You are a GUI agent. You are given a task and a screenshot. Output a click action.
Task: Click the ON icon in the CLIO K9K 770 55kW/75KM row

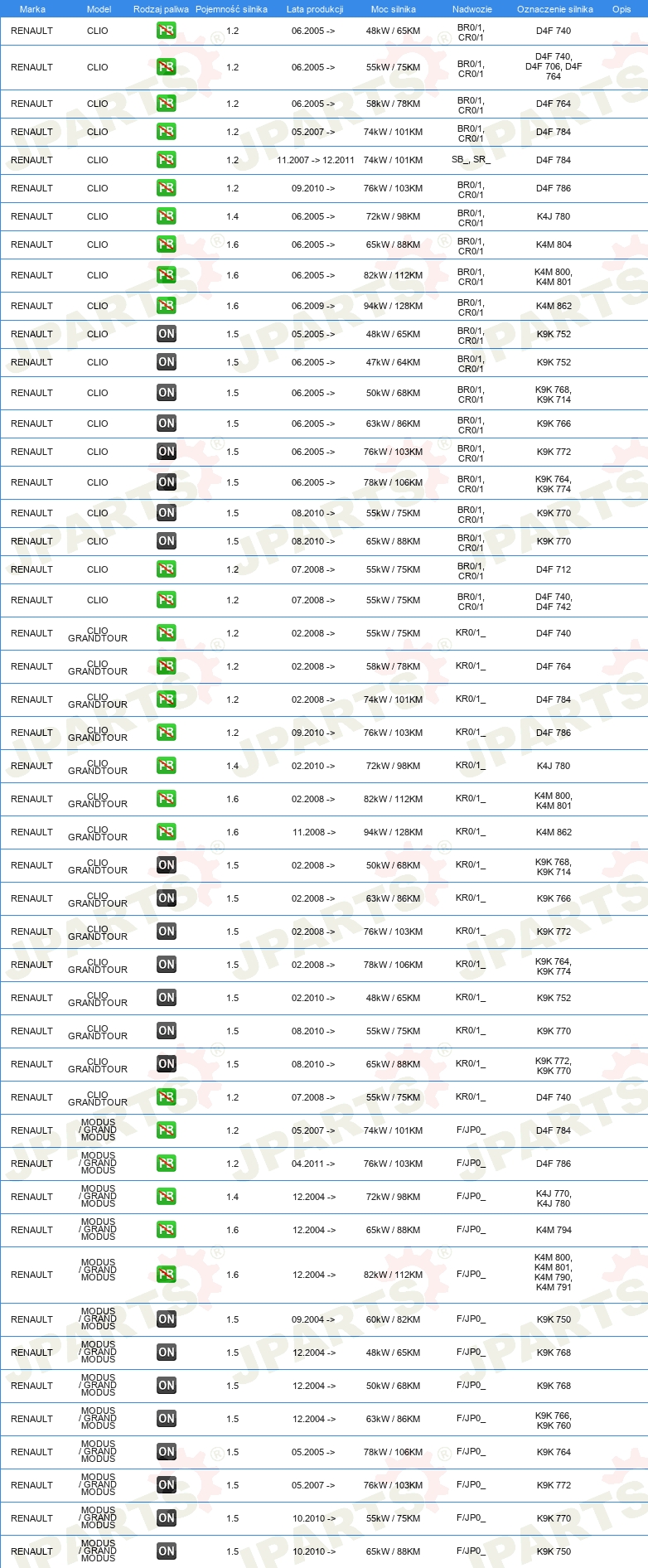(x=167, y=513)
